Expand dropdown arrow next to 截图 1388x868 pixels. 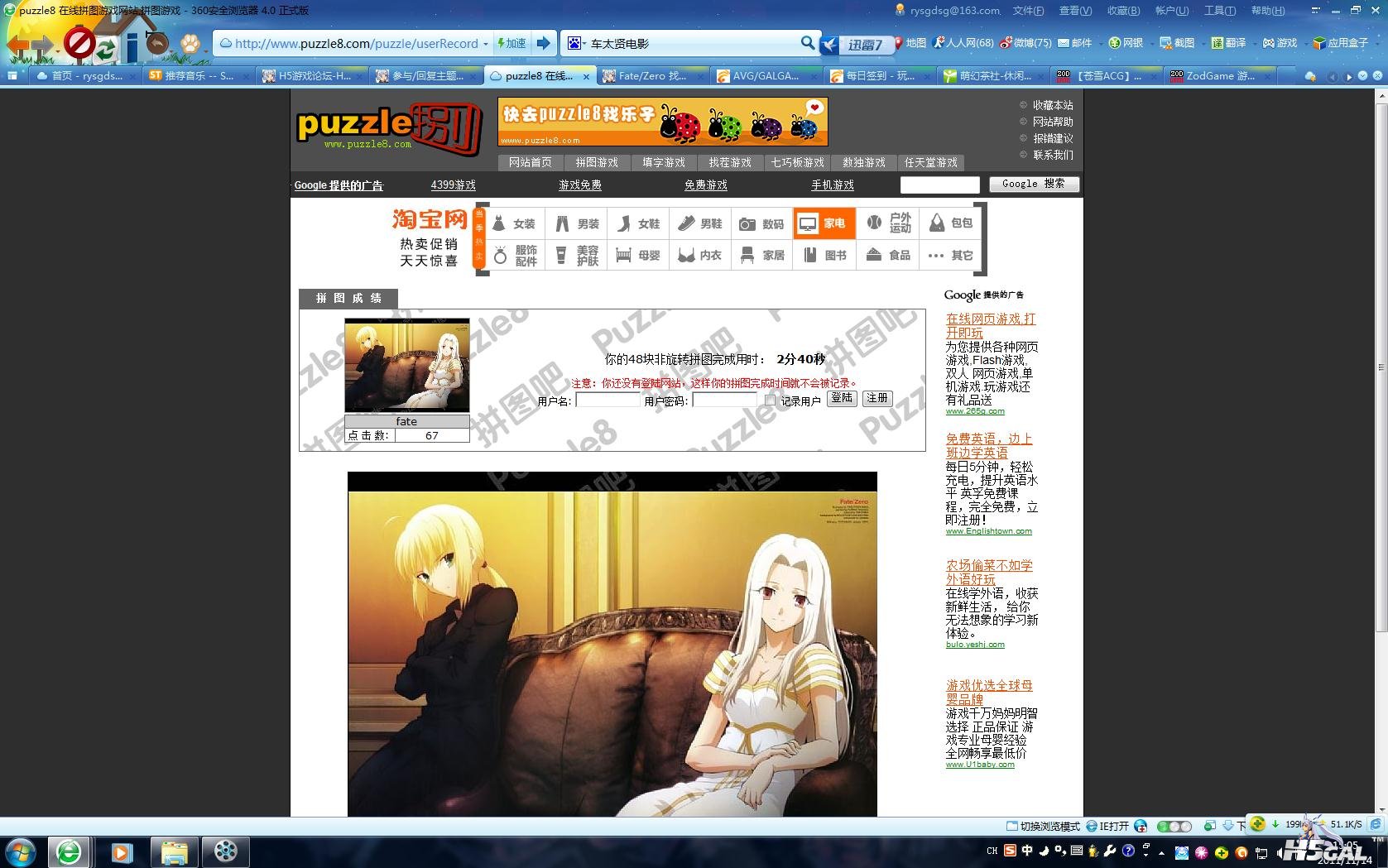pos(1202,43)
